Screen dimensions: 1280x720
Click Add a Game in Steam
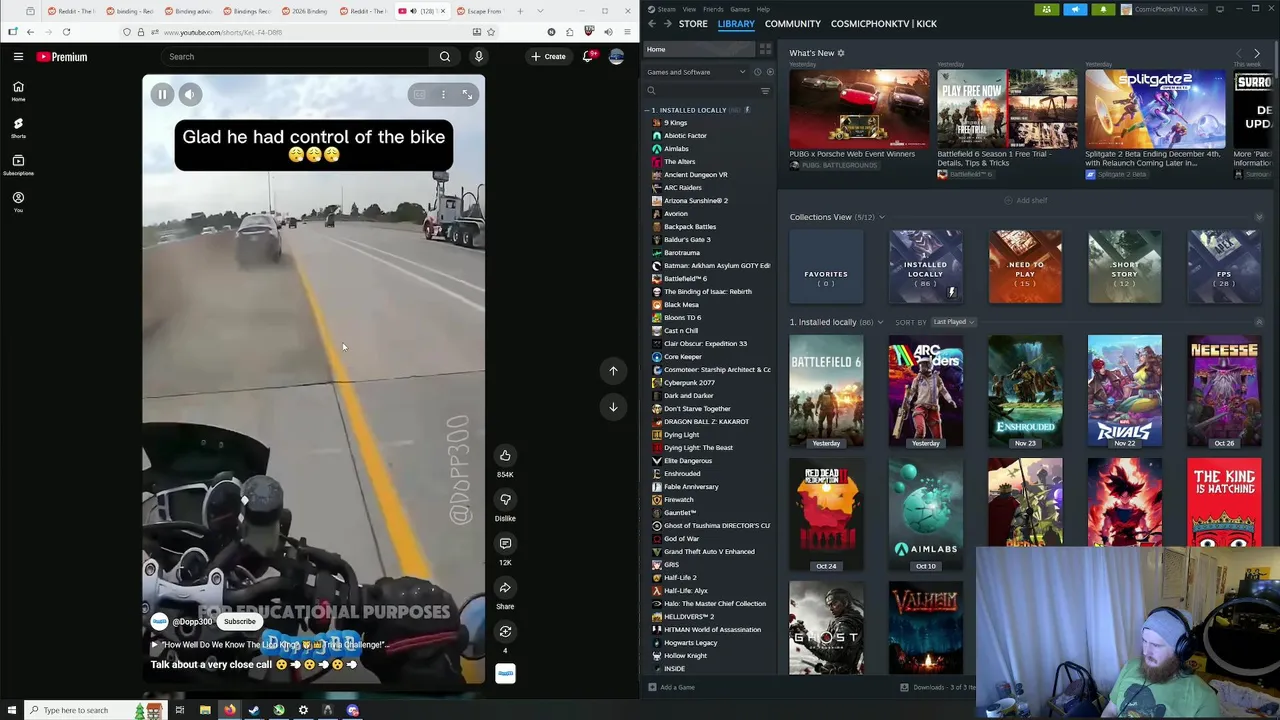671,687
